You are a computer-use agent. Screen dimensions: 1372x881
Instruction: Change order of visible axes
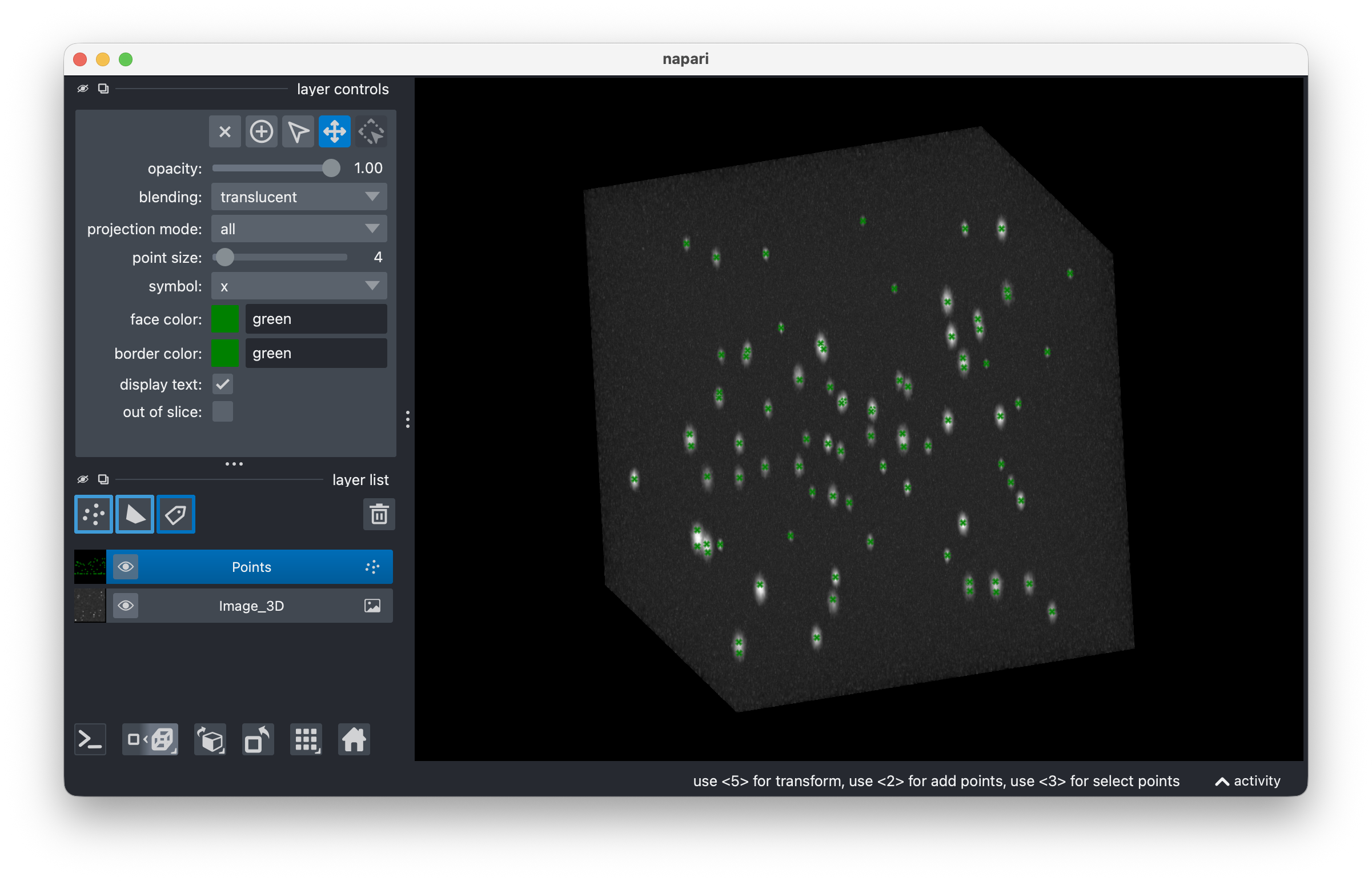[210, 740]
